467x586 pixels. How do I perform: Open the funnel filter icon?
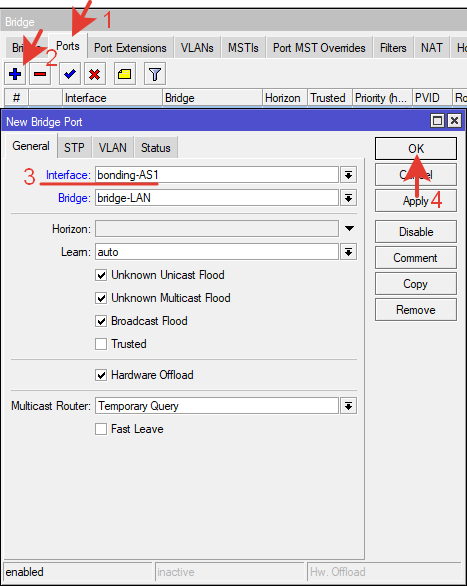pos(155,74)
